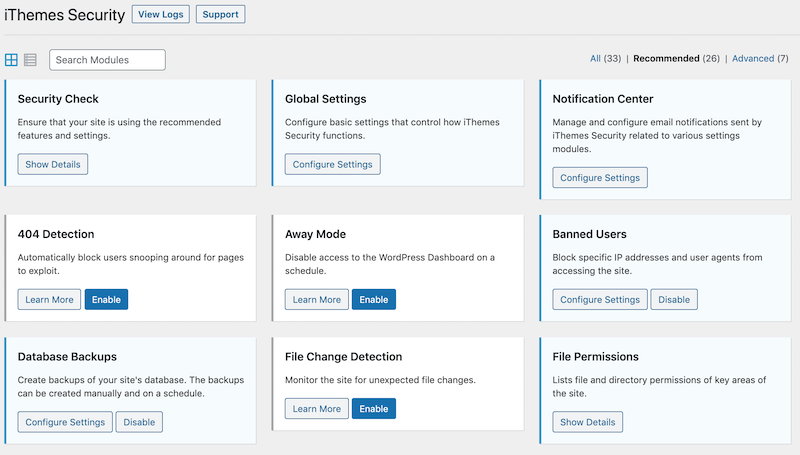Image resolution: width=800 pixels, height=455 pixels.
Task: Click the Global Settings card title
Action: tap(326, 99)
